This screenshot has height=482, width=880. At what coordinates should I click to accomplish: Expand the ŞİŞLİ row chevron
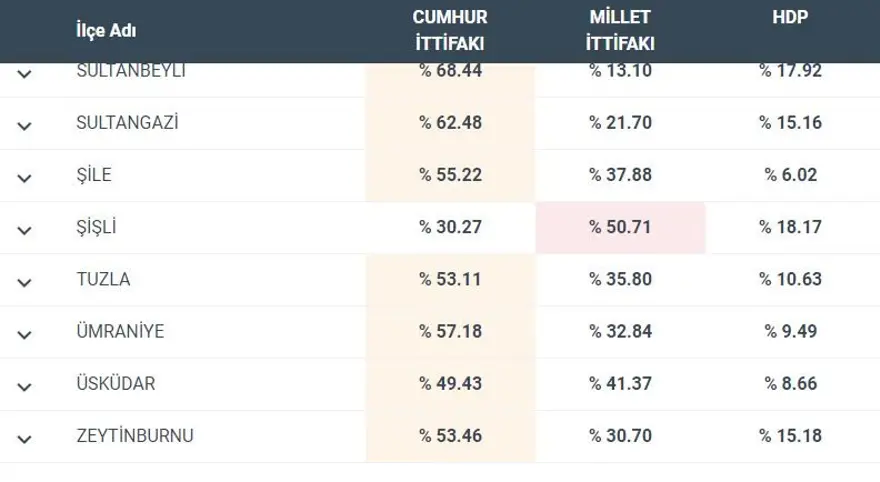[x=25, y=229]
